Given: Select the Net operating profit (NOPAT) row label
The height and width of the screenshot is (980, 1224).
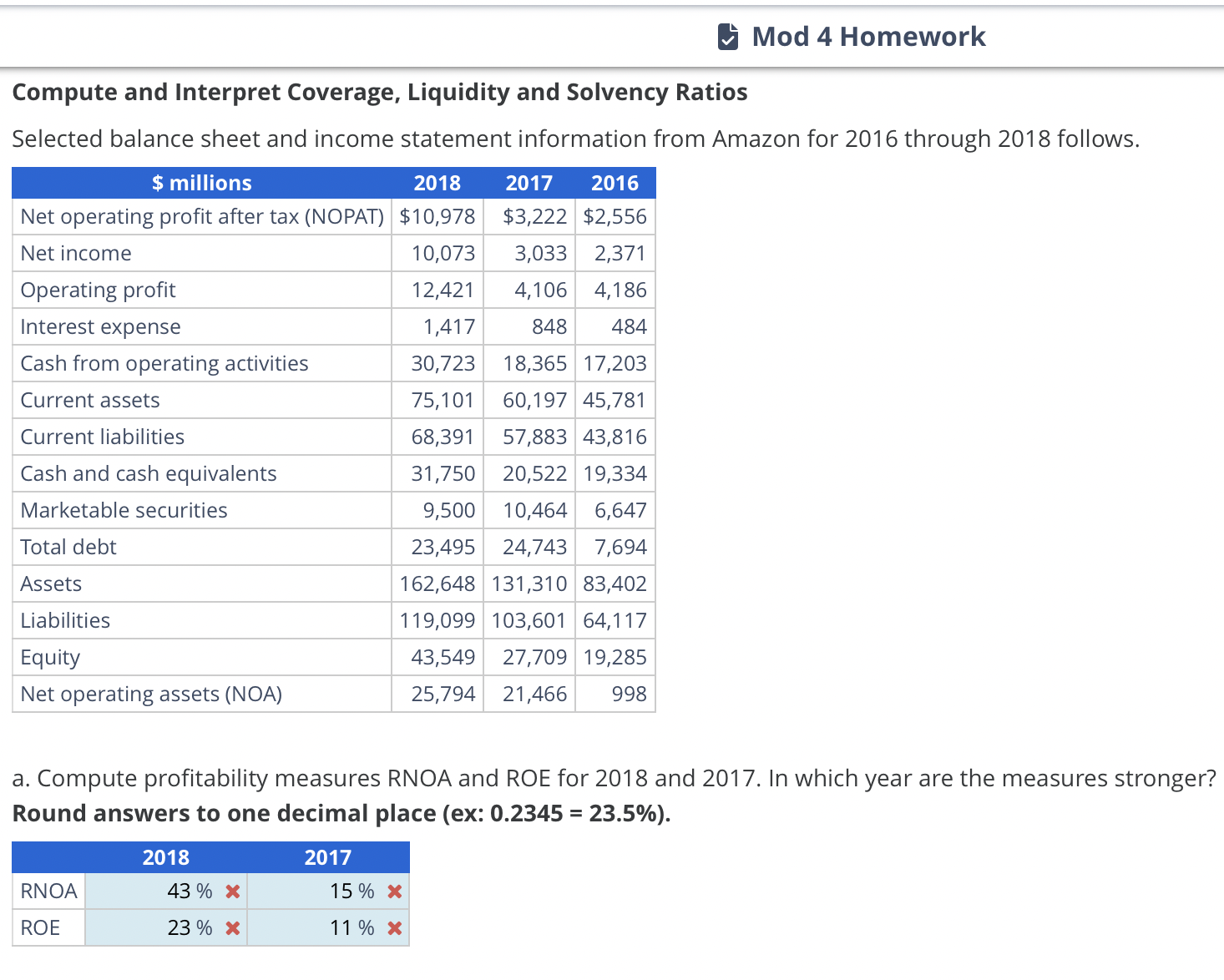Looking at the screenshot, I should coord(200,216).
